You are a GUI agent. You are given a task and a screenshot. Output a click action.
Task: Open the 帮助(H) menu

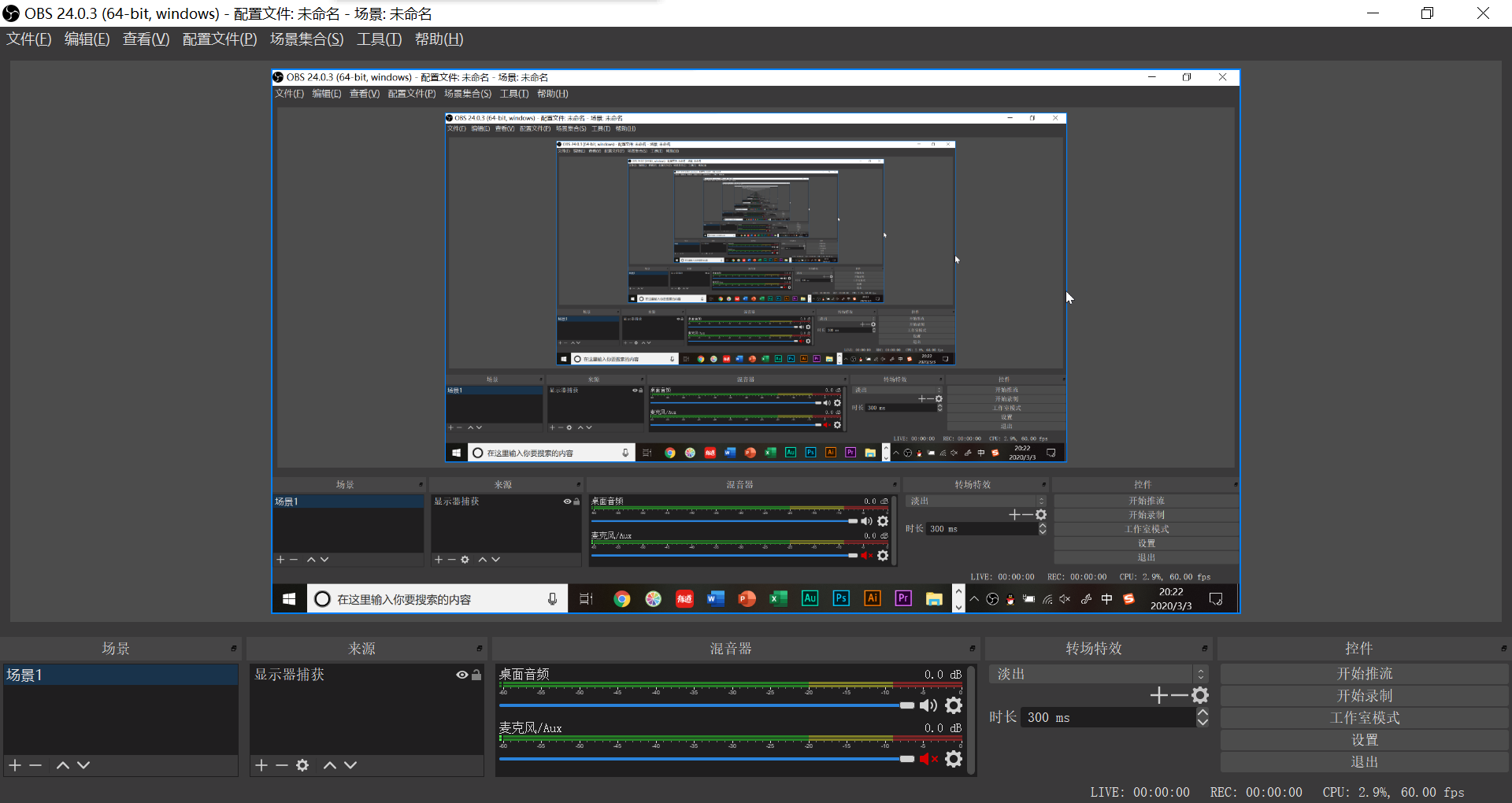(439, 39)
